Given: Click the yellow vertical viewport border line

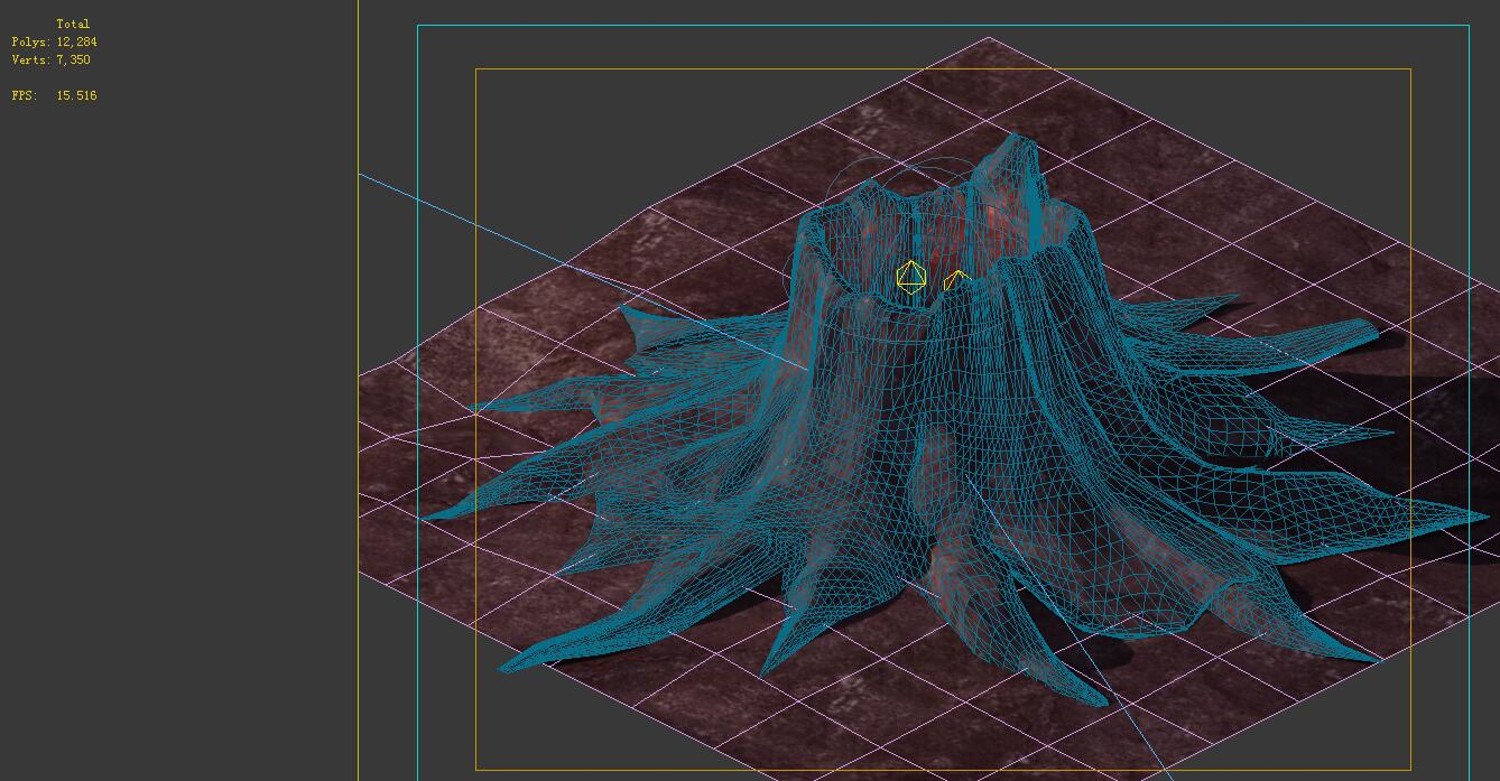Looking at the screenshot, I should [358, 390].
